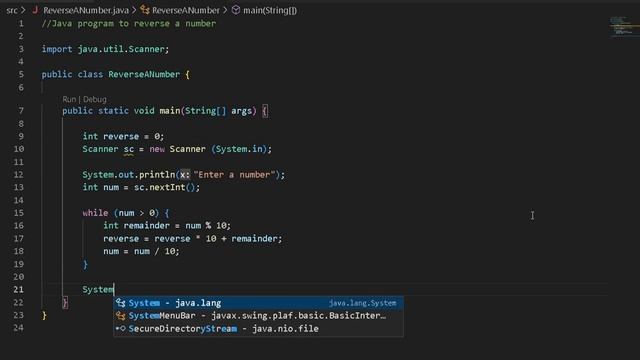This screenshot has height=360, width=640.
Task: Click the method cube icon in breadcrumb
Action: (x=236, y=10)
